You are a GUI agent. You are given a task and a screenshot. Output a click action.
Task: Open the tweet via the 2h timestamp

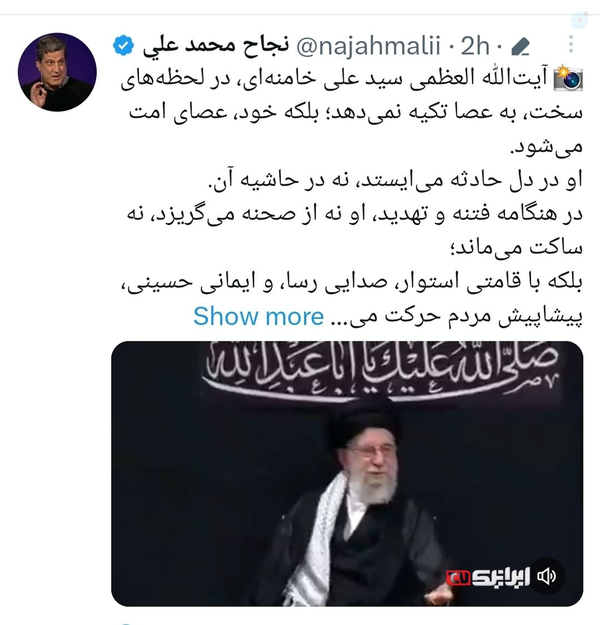click(x=475, y=45)
